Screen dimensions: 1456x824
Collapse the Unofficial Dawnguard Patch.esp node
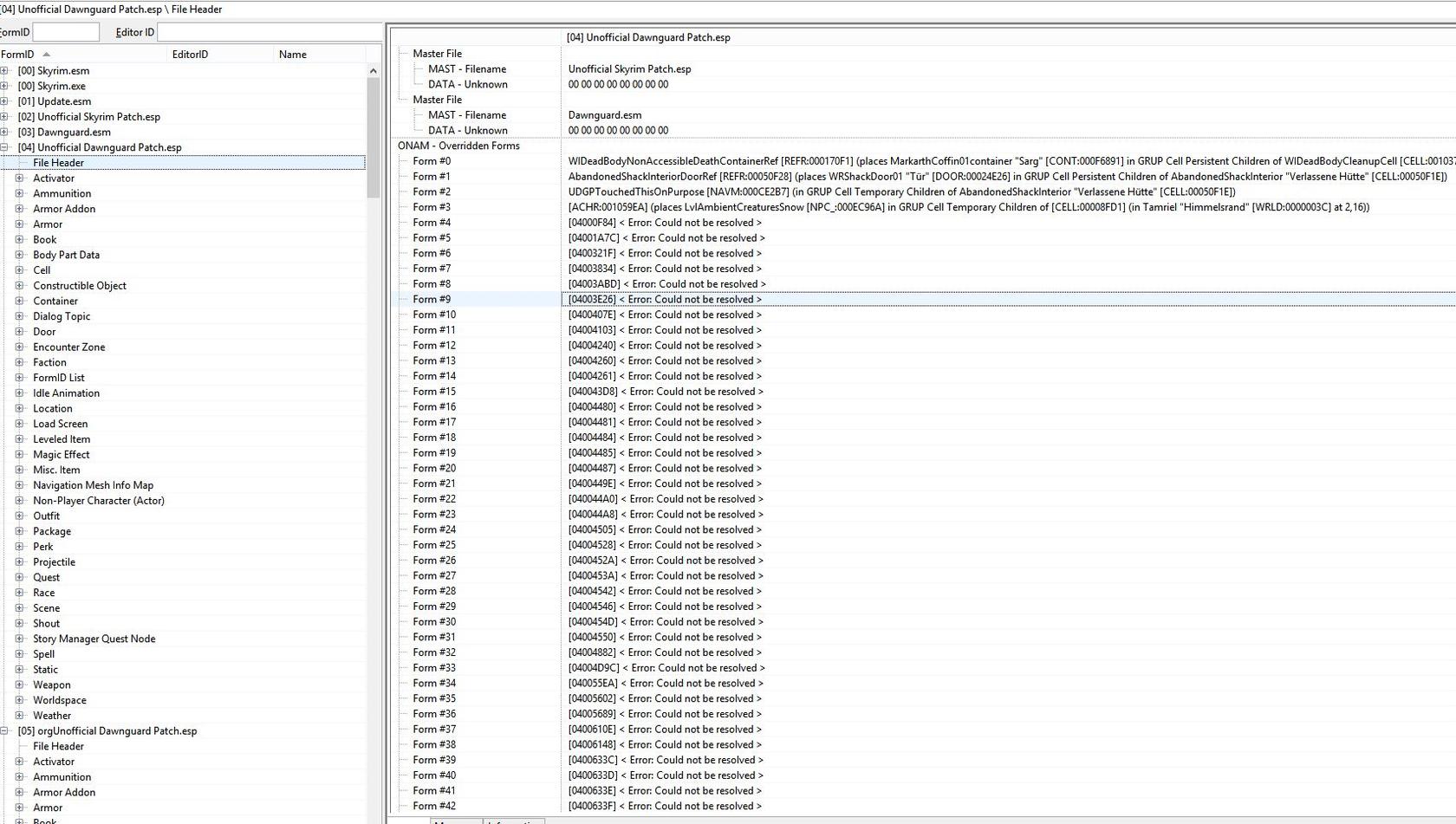point(4,147)
